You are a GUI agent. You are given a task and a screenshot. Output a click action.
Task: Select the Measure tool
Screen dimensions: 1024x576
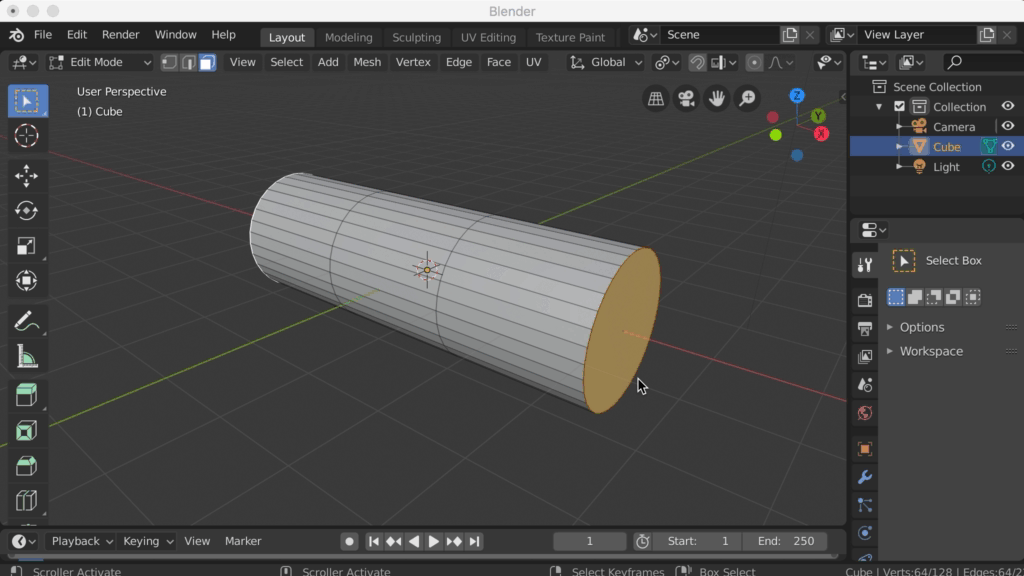coord(26,356)
